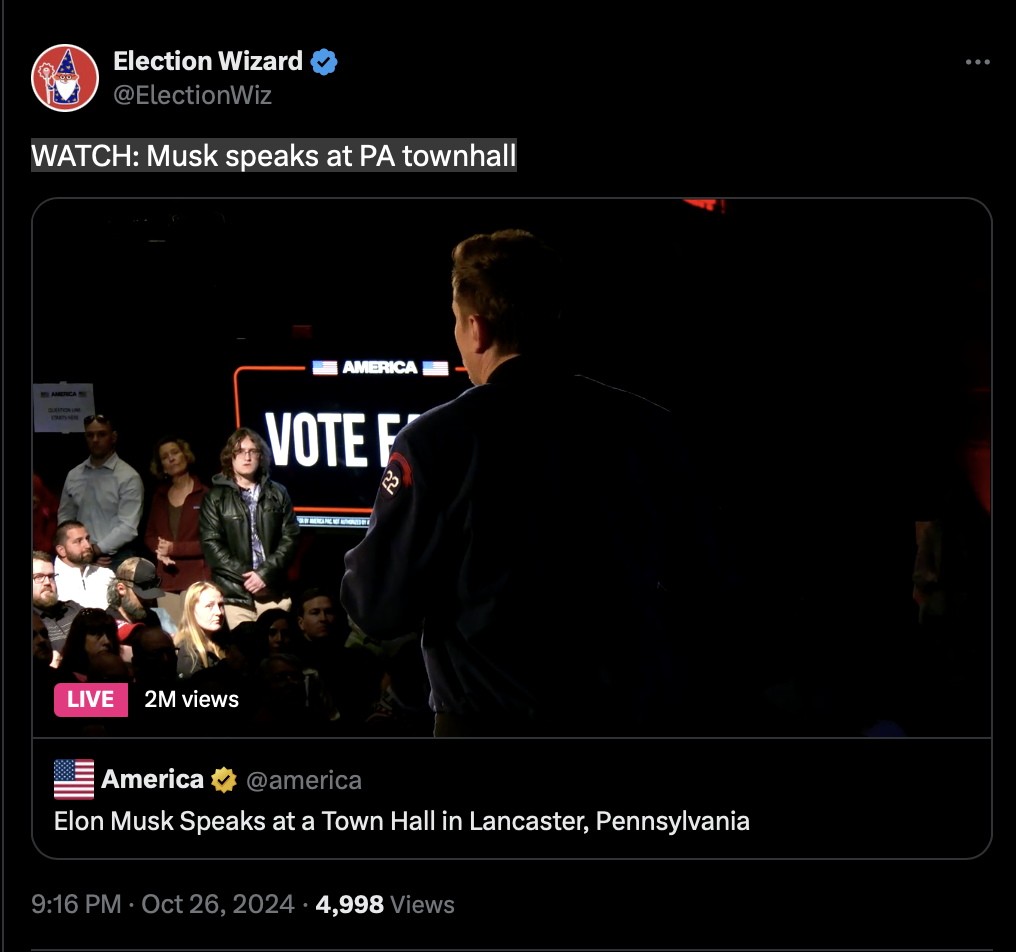Open the America account name in quoted post
The width and height of the screenshot is (1016, 952).
point(153,779)
